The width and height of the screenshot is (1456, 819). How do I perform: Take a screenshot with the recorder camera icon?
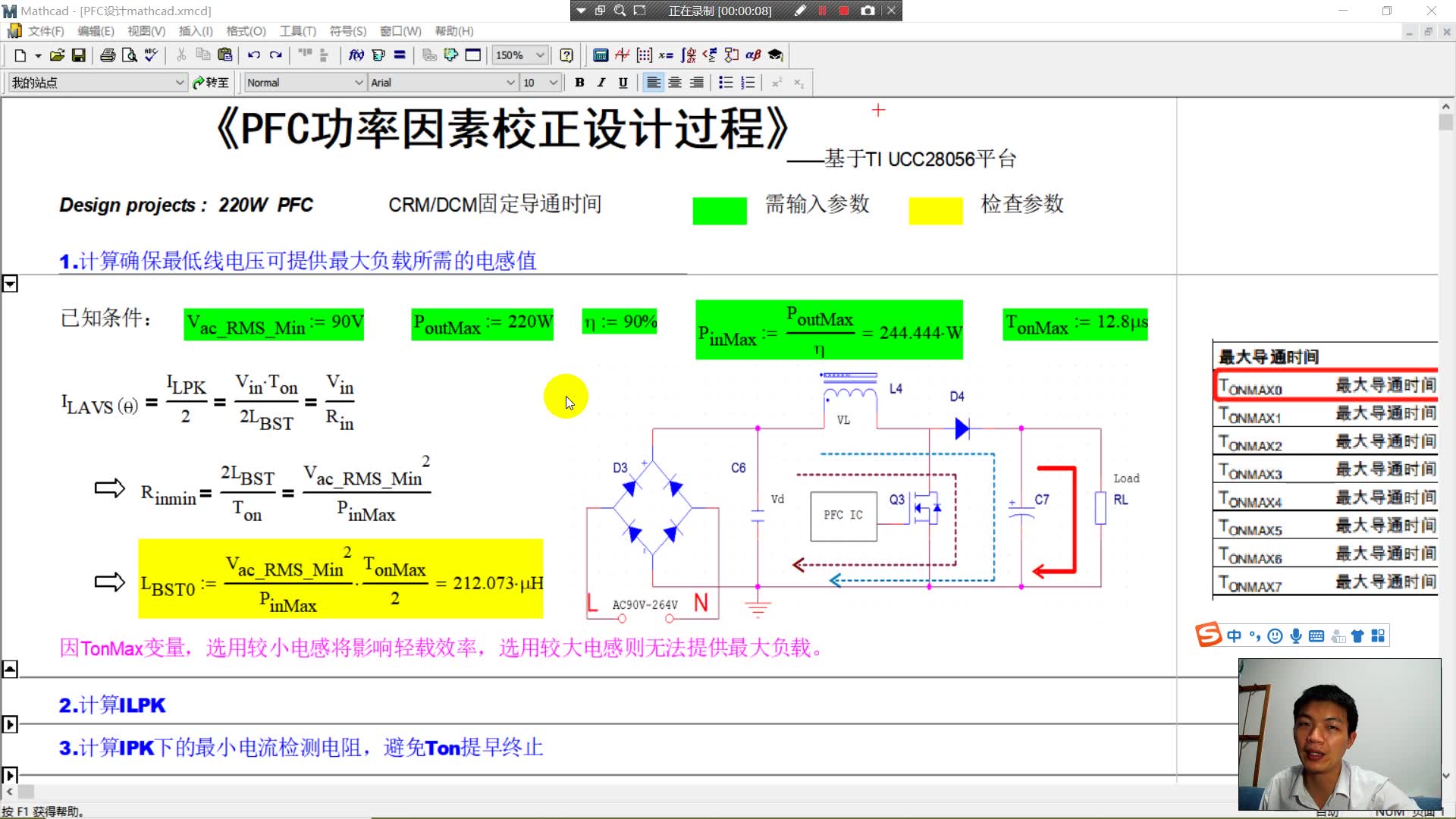coord(868,11)
